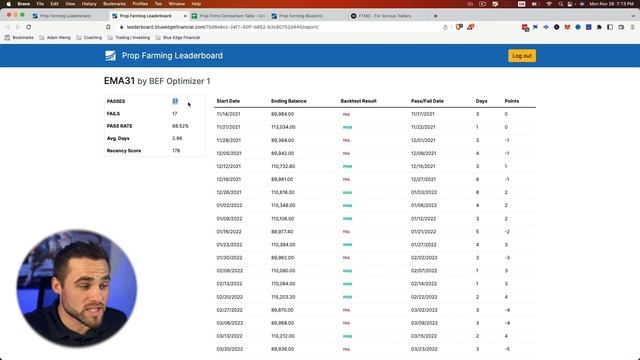
Task: Click the Wi-Fi status icon
Action: pos(549,4)
